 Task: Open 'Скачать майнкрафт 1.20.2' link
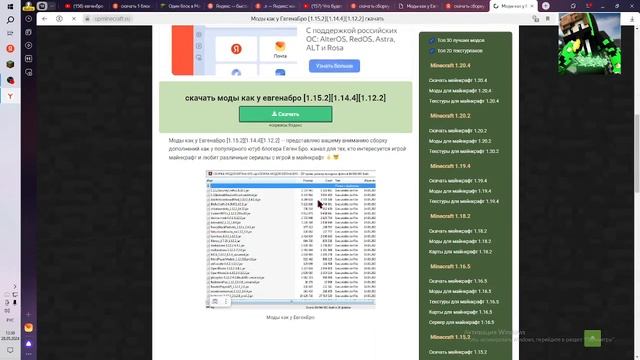pyautogui.click(x=458, y=131)
